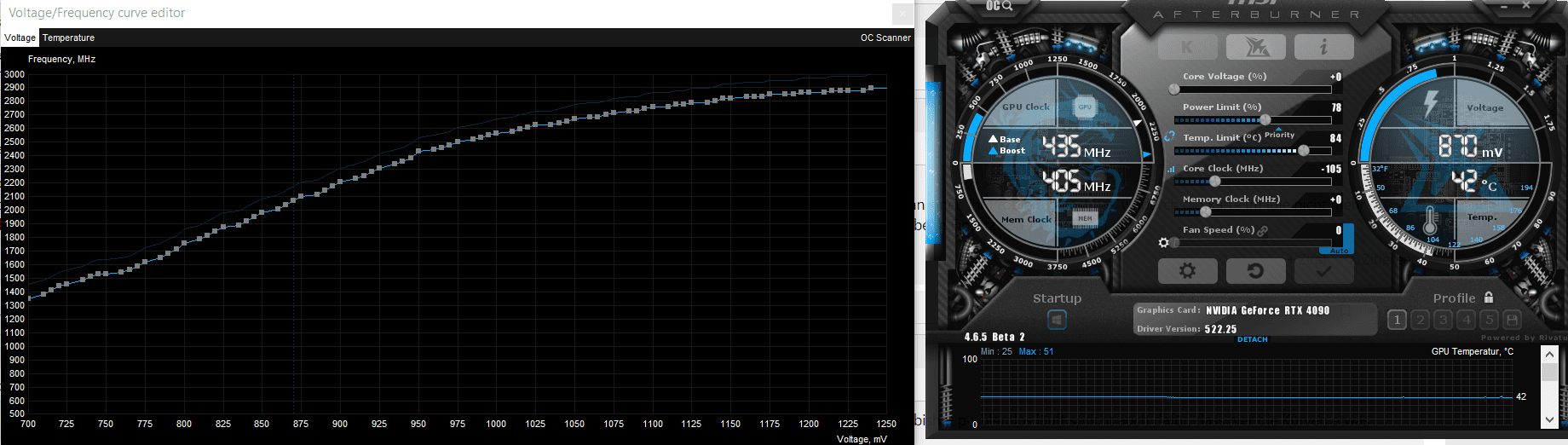Click the Core Clock value -105
The image size is (1568, 445).
click(1331, 169)
